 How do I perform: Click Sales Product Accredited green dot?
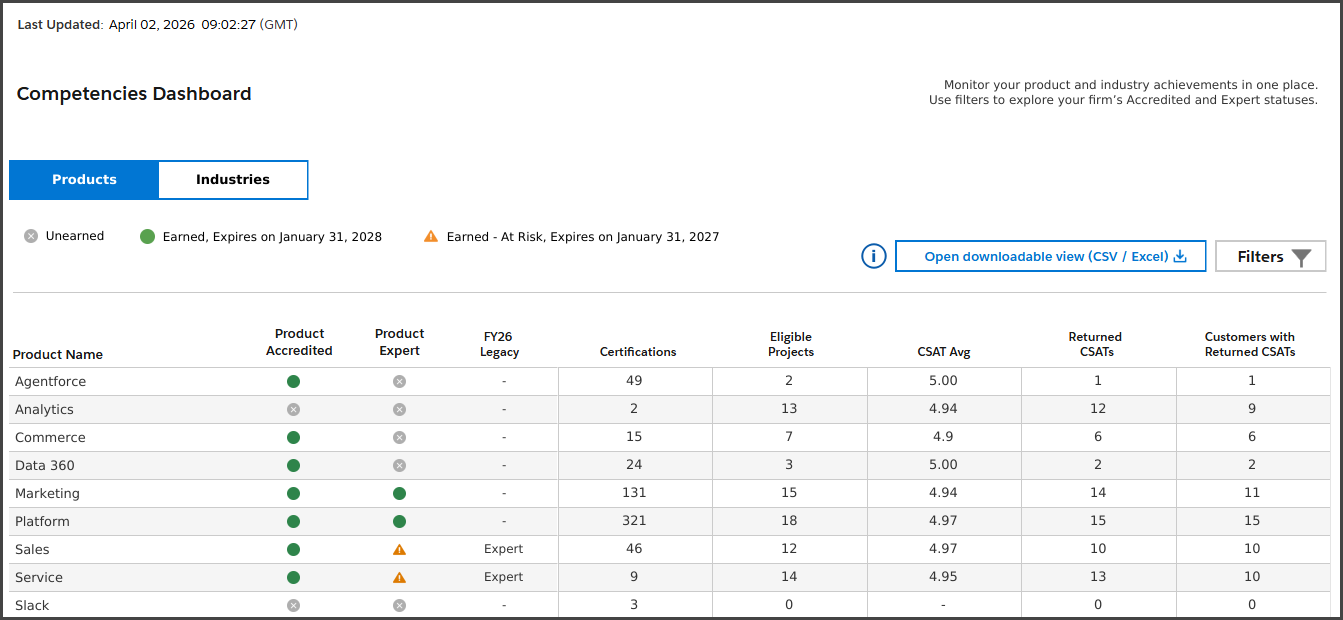[x=293, y=549]
